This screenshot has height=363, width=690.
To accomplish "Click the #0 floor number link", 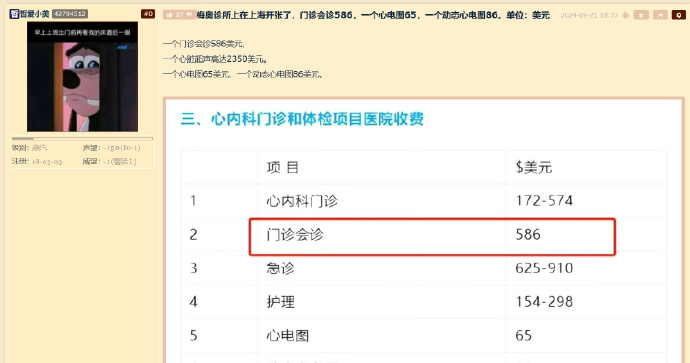I will tap(148, 14).
